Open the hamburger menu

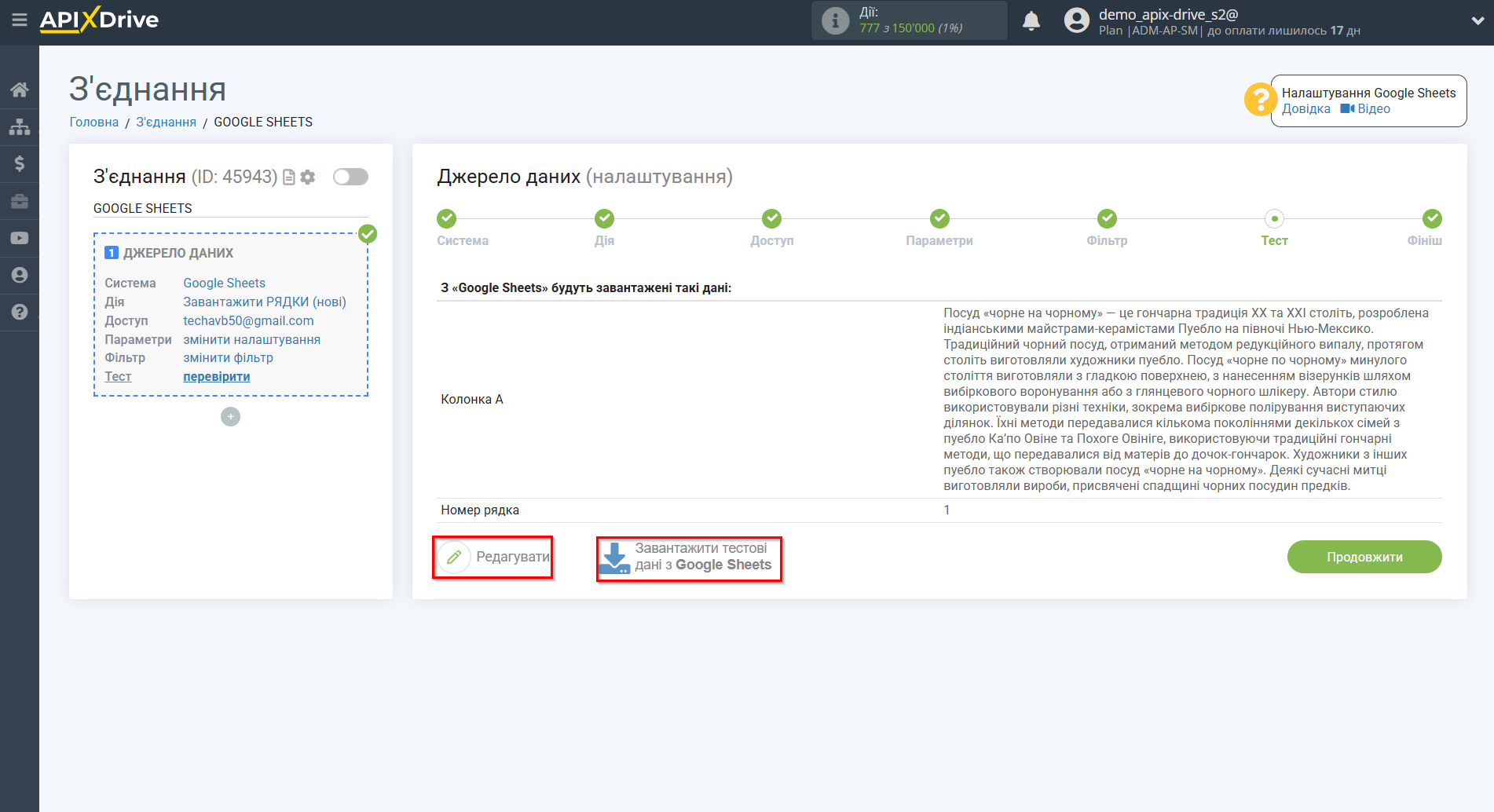20,20
